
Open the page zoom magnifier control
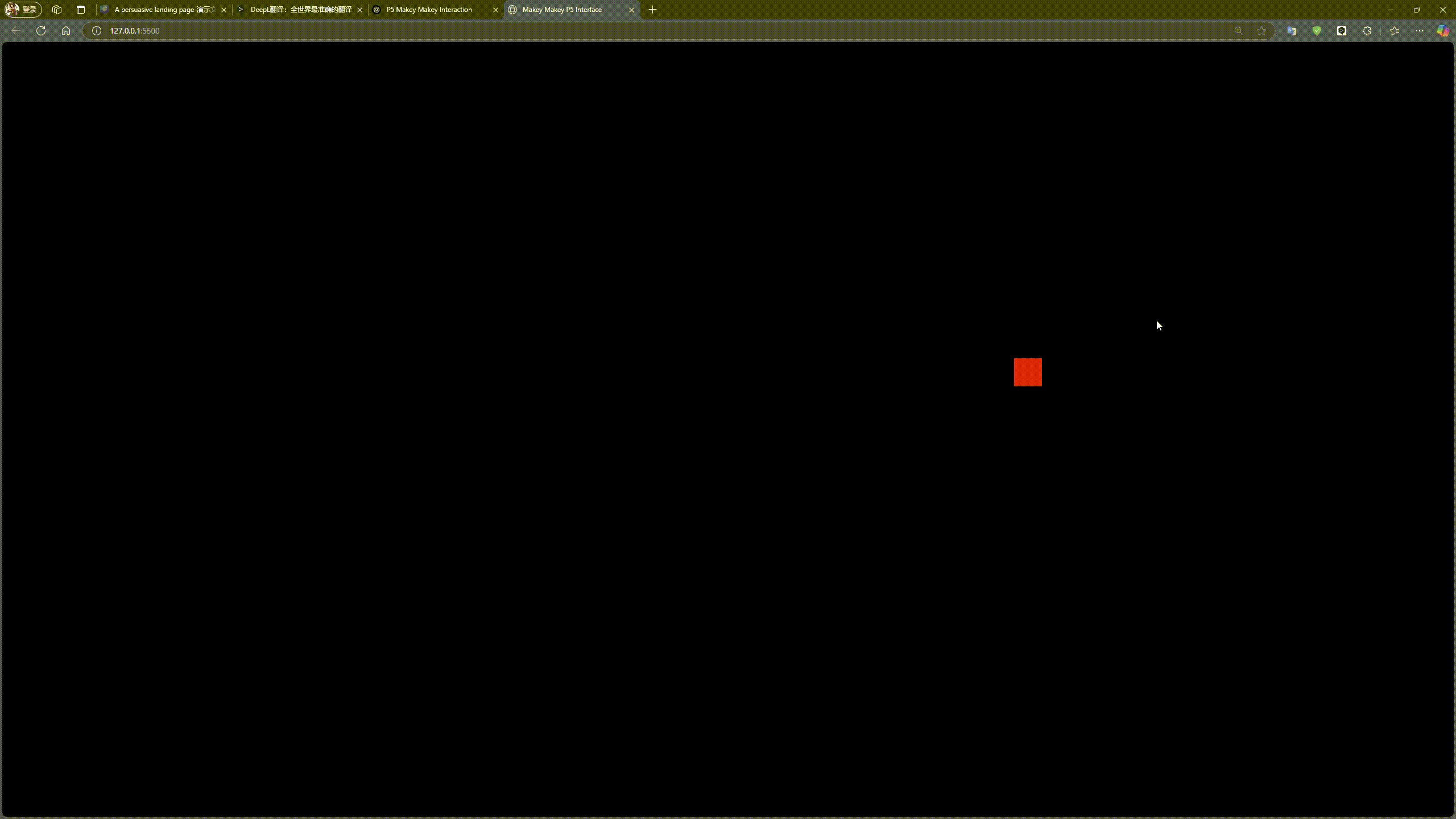point(1238,31)
